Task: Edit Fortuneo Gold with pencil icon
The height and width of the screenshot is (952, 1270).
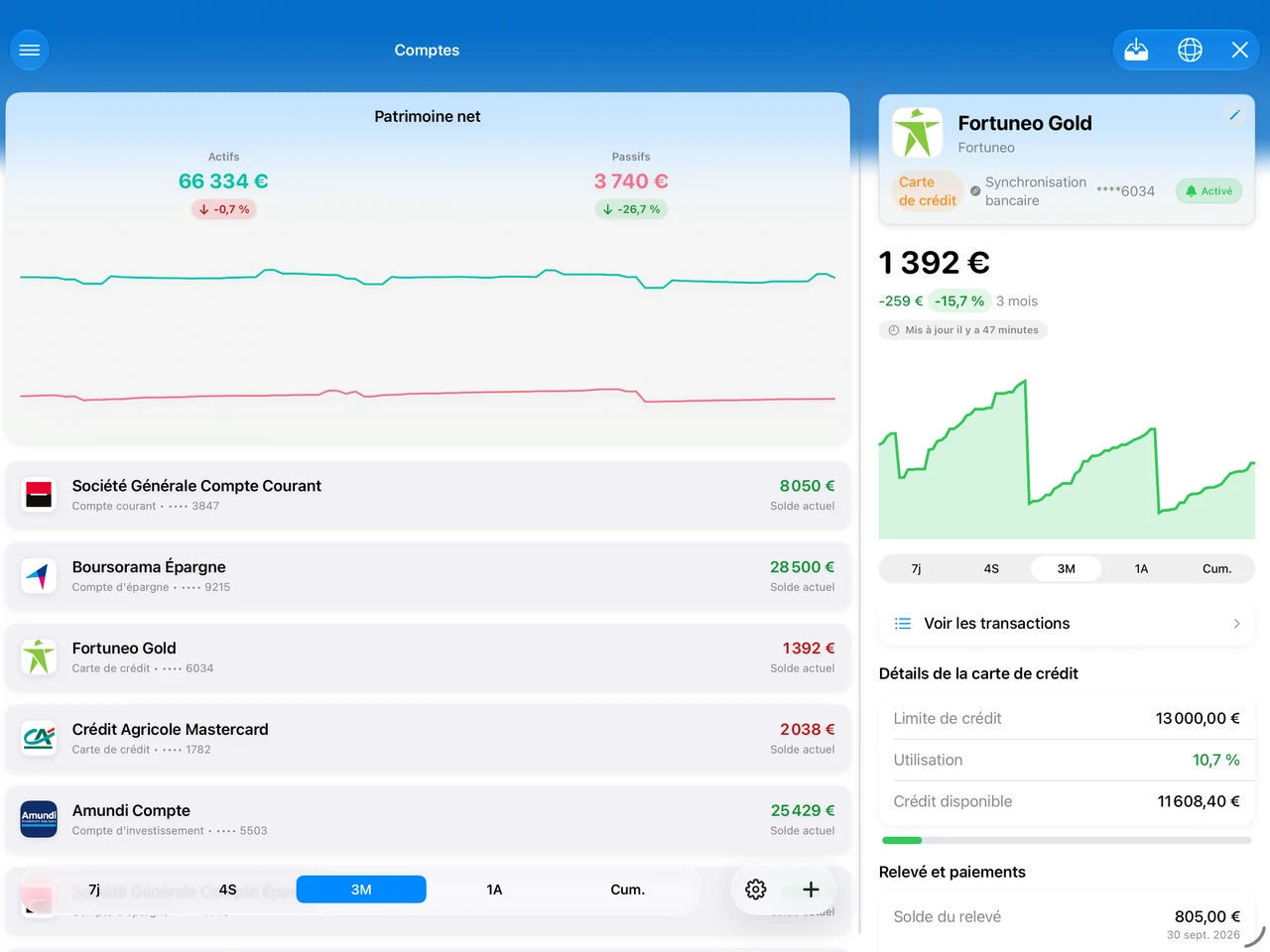Action: tap(1234, 115)
